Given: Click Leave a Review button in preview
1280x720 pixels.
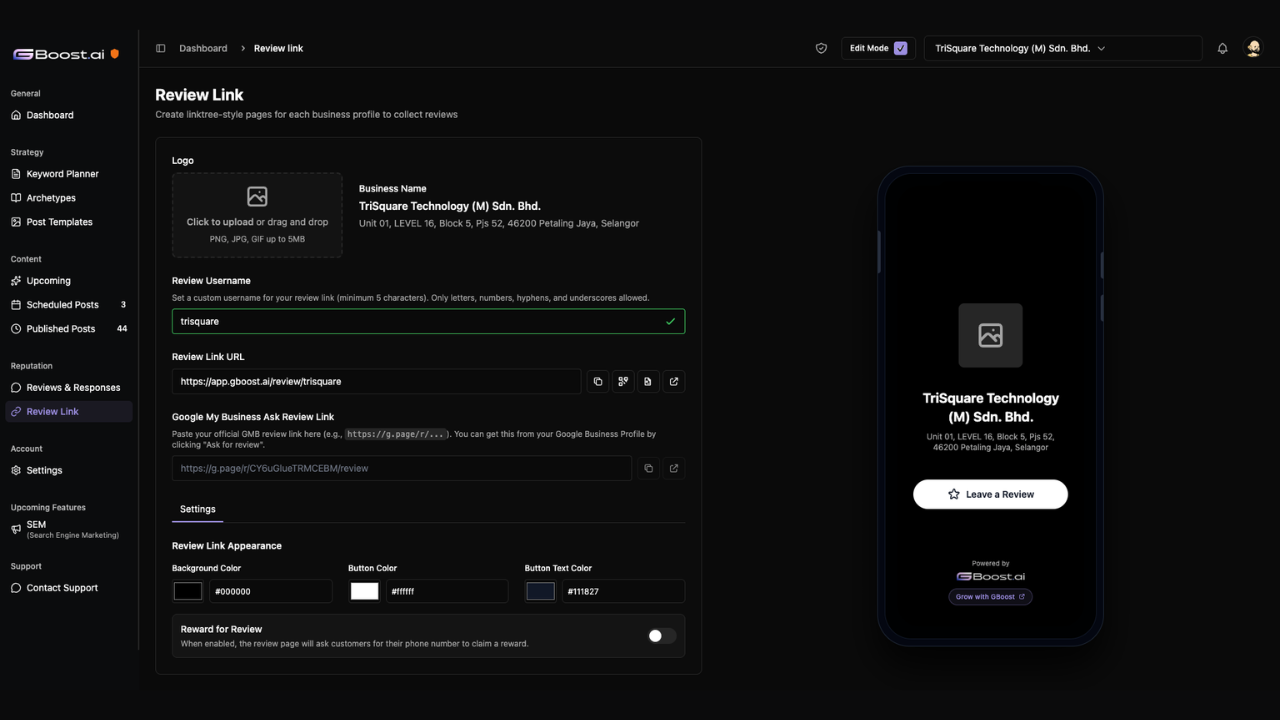Looking at the screenshot, I should (990, 494).
